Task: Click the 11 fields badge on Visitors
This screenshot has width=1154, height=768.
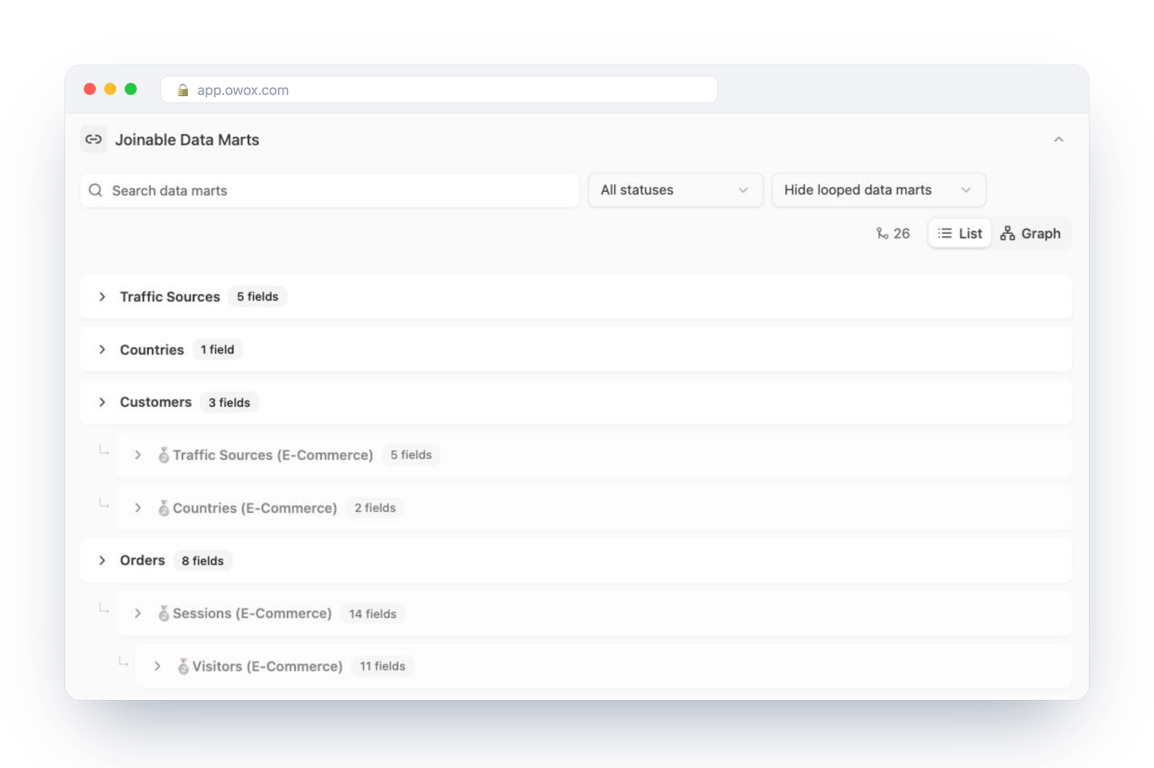Action: coord(382,666)
